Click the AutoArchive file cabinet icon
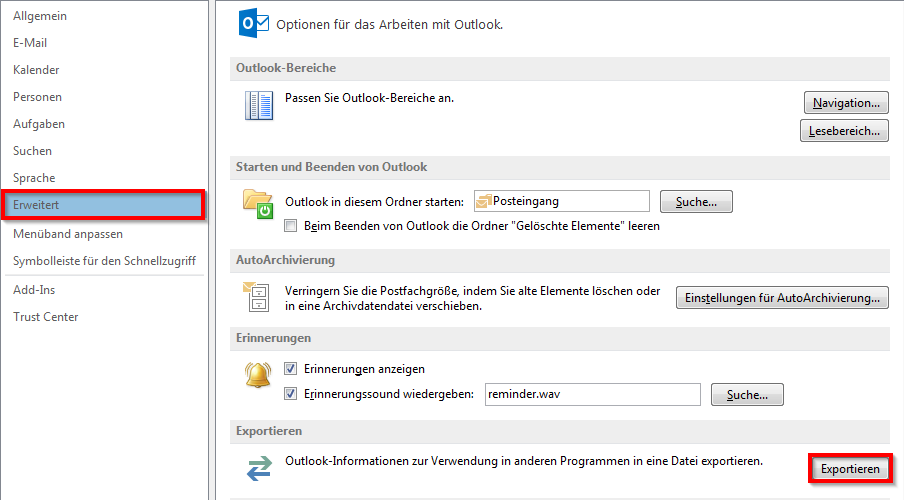Viewport: 904px width, 500px height. point(256,296)
